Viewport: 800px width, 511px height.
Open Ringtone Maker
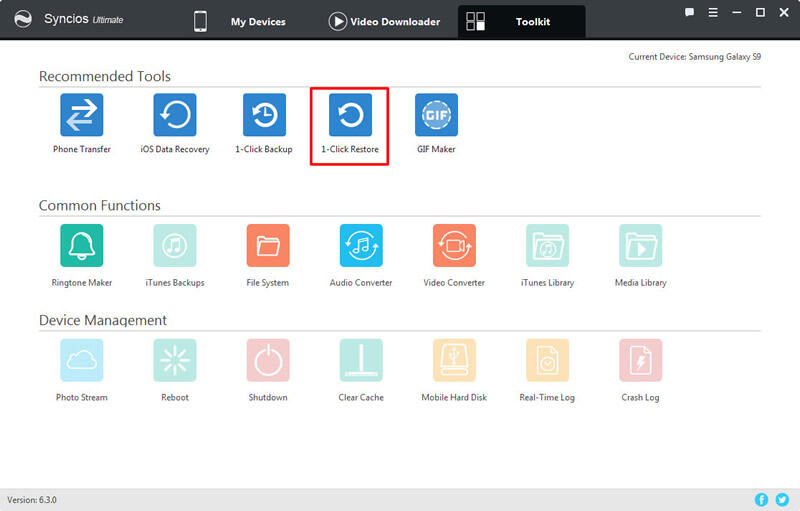pyautogui.click(x=82, y=245)
